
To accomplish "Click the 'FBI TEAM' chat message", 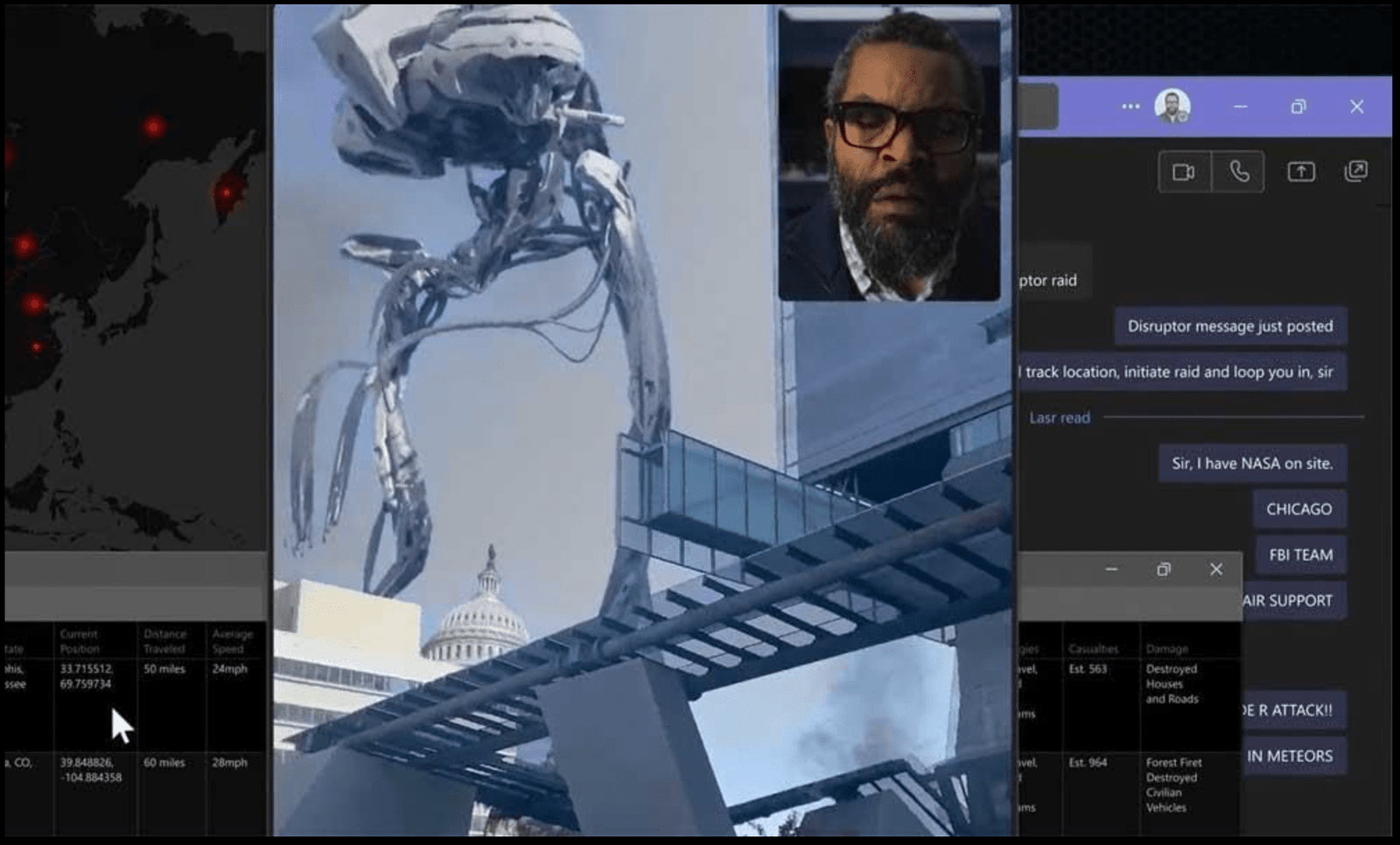I will (1301, 555).
